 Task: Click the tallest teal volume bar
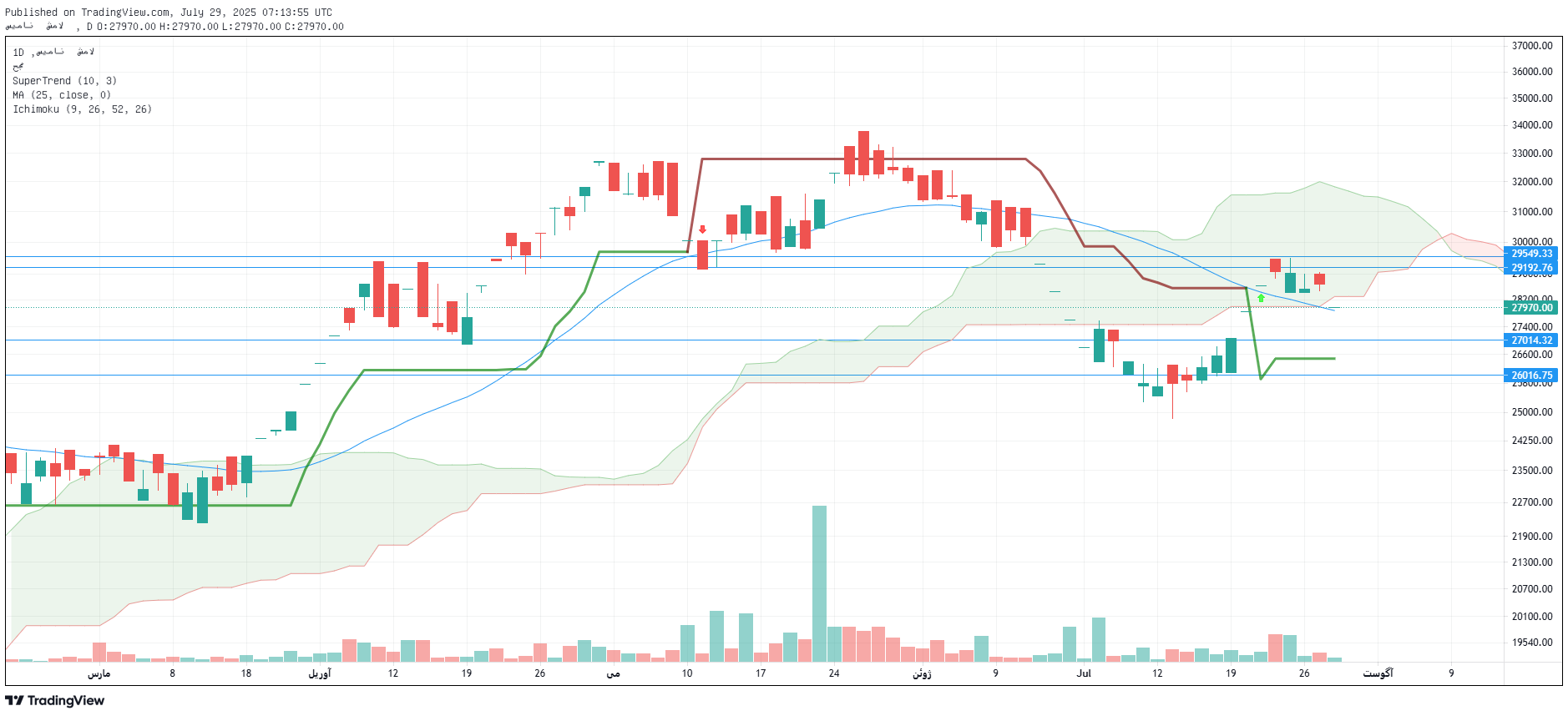coord(819,584)
